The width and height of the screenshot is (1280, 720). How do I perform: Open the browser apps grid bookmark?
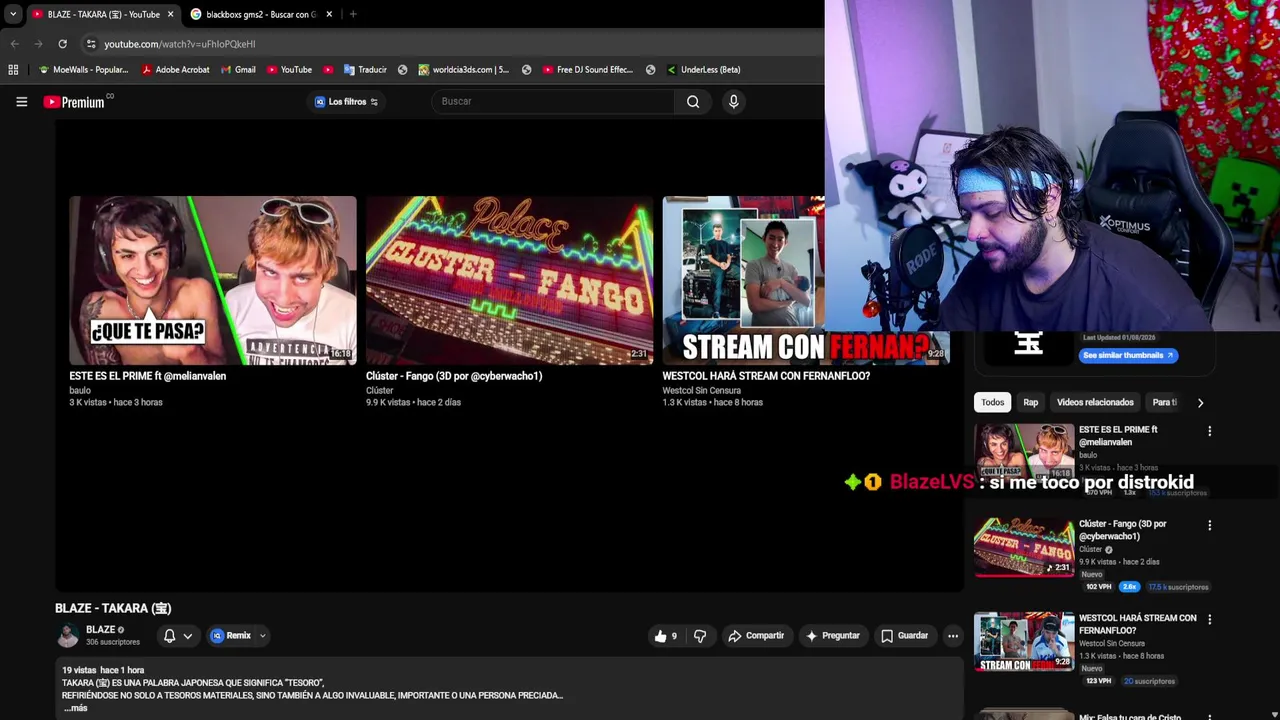13,70
